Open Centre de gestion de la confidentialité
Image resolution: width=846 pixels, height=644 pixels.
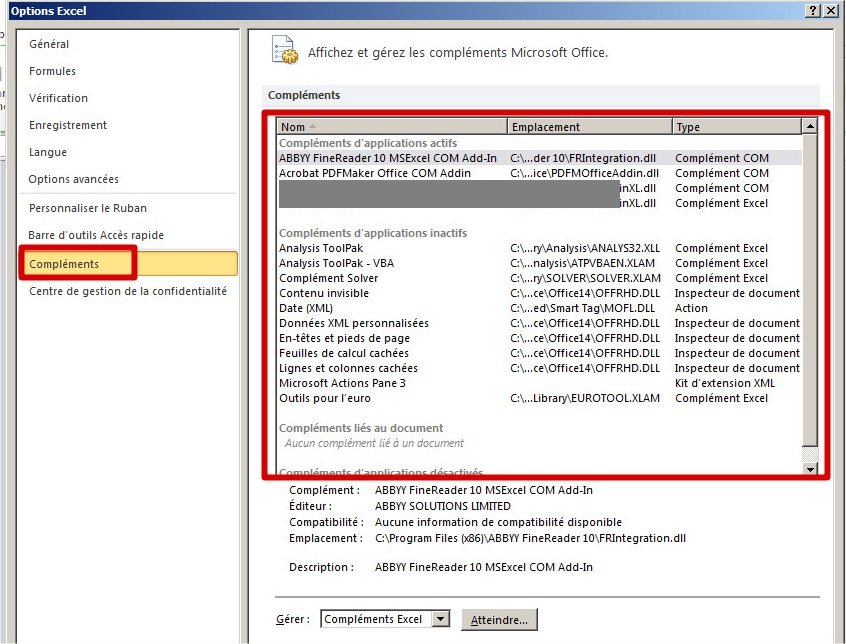coord(127,291)
